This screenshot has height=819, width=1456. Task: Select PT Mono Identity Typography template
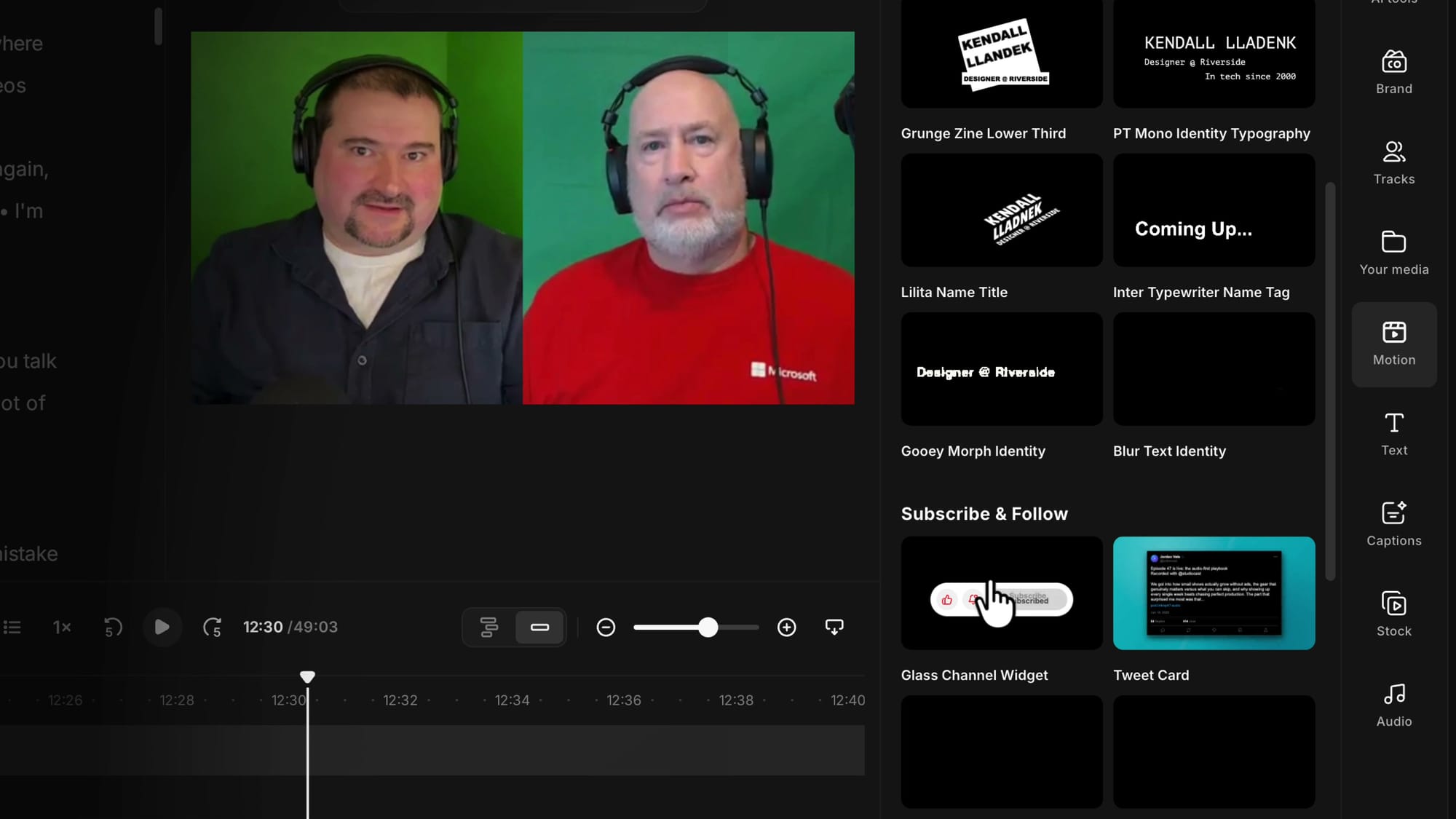(x=1214, y=54)
